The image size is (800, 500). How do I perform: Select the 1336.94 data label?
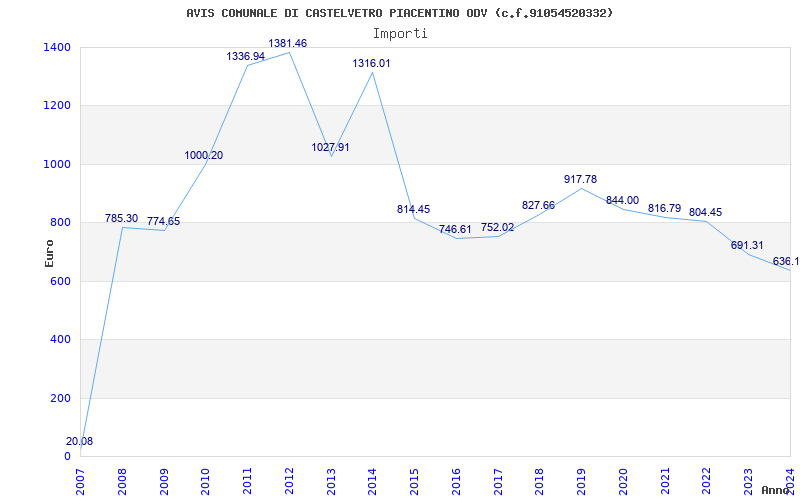246,56
